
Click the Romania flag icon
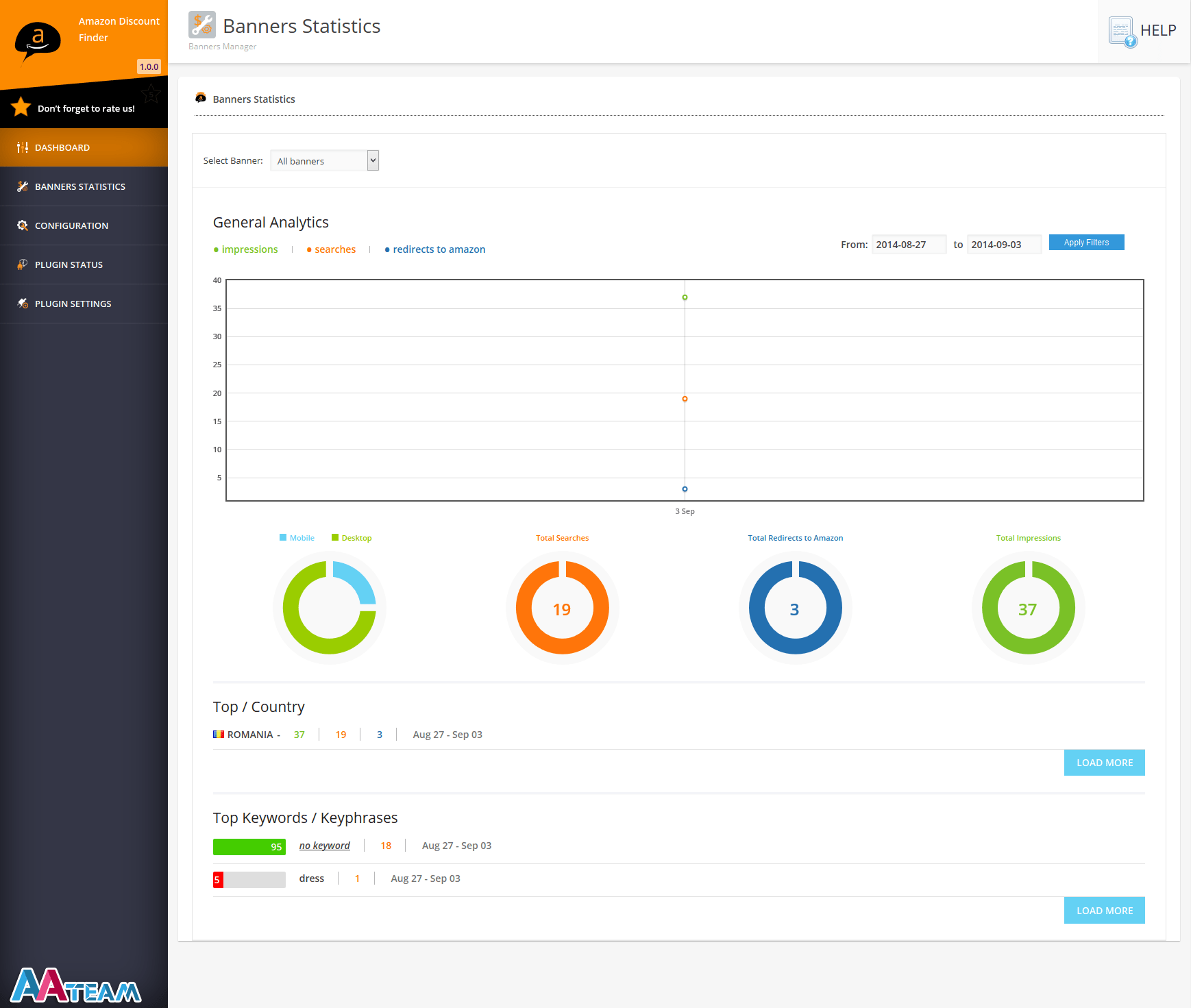(x=219, y=735)
